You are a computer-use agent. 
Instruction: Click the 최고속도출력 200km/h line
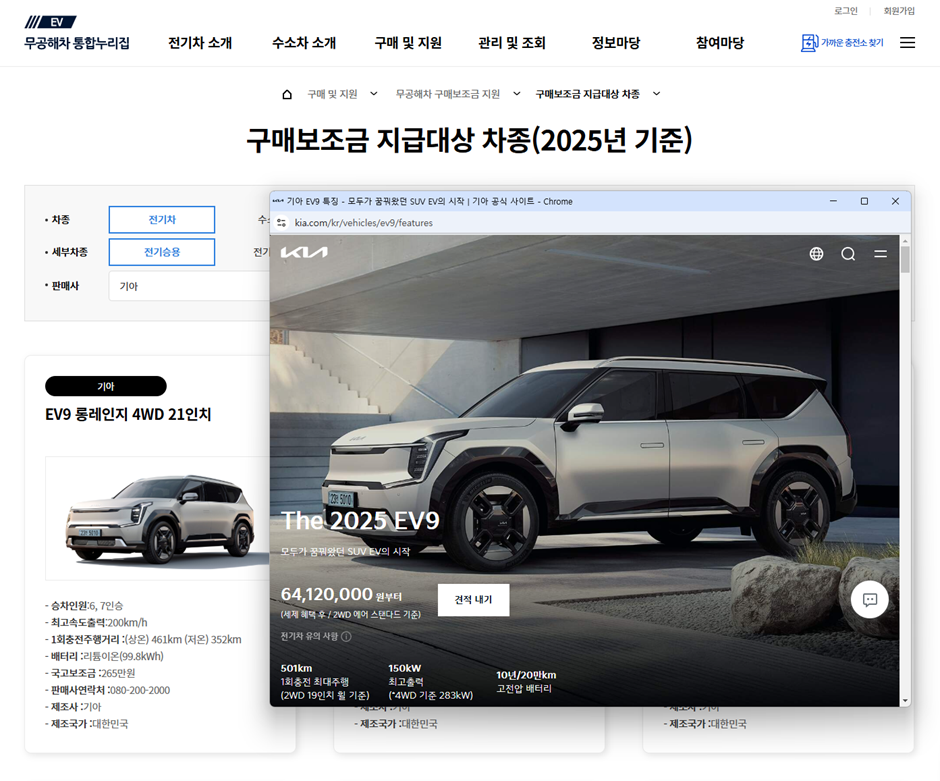(x=96, y=622)
